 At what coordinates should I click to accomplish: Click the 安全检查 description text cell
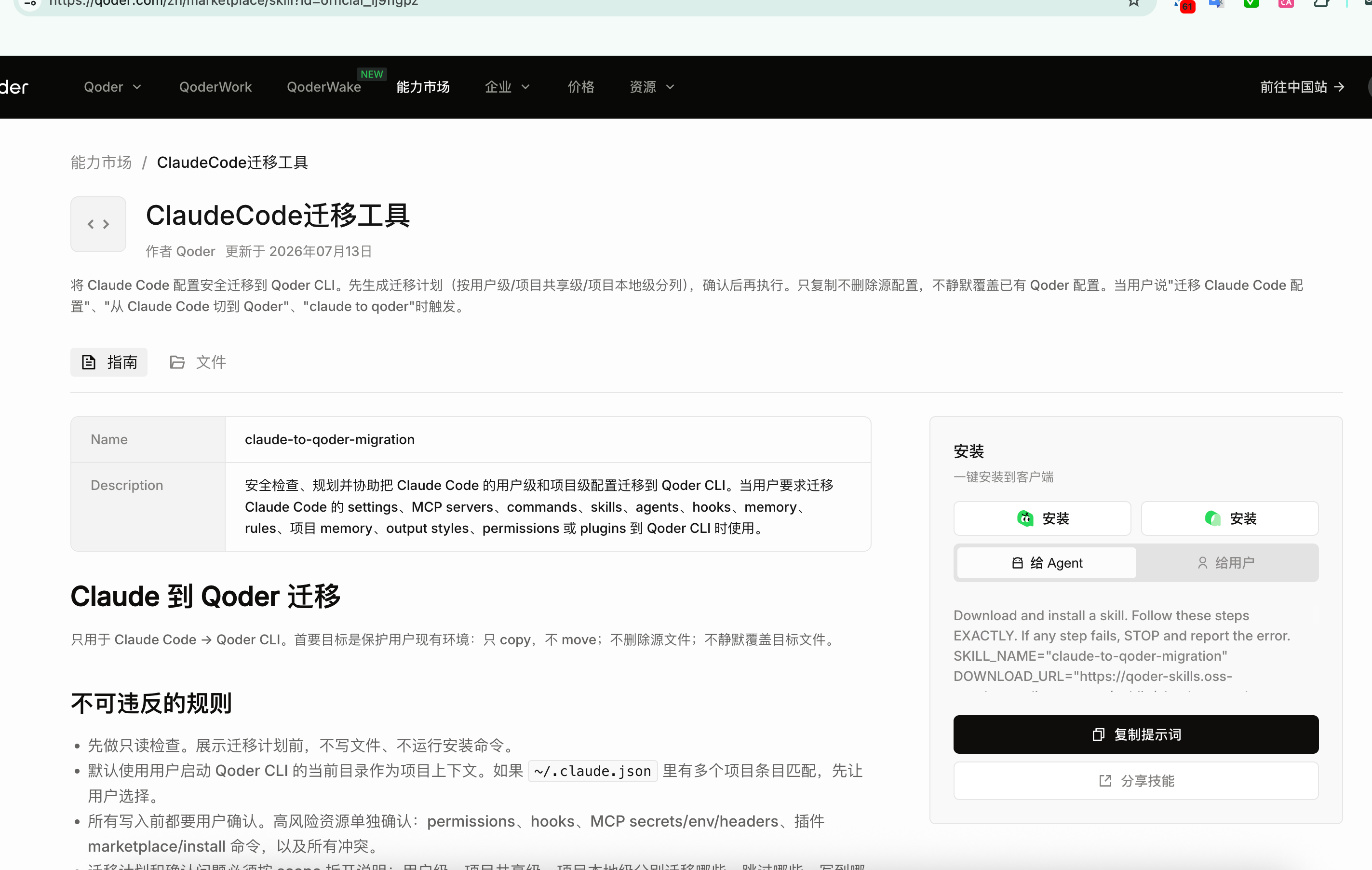coord(548,507)
